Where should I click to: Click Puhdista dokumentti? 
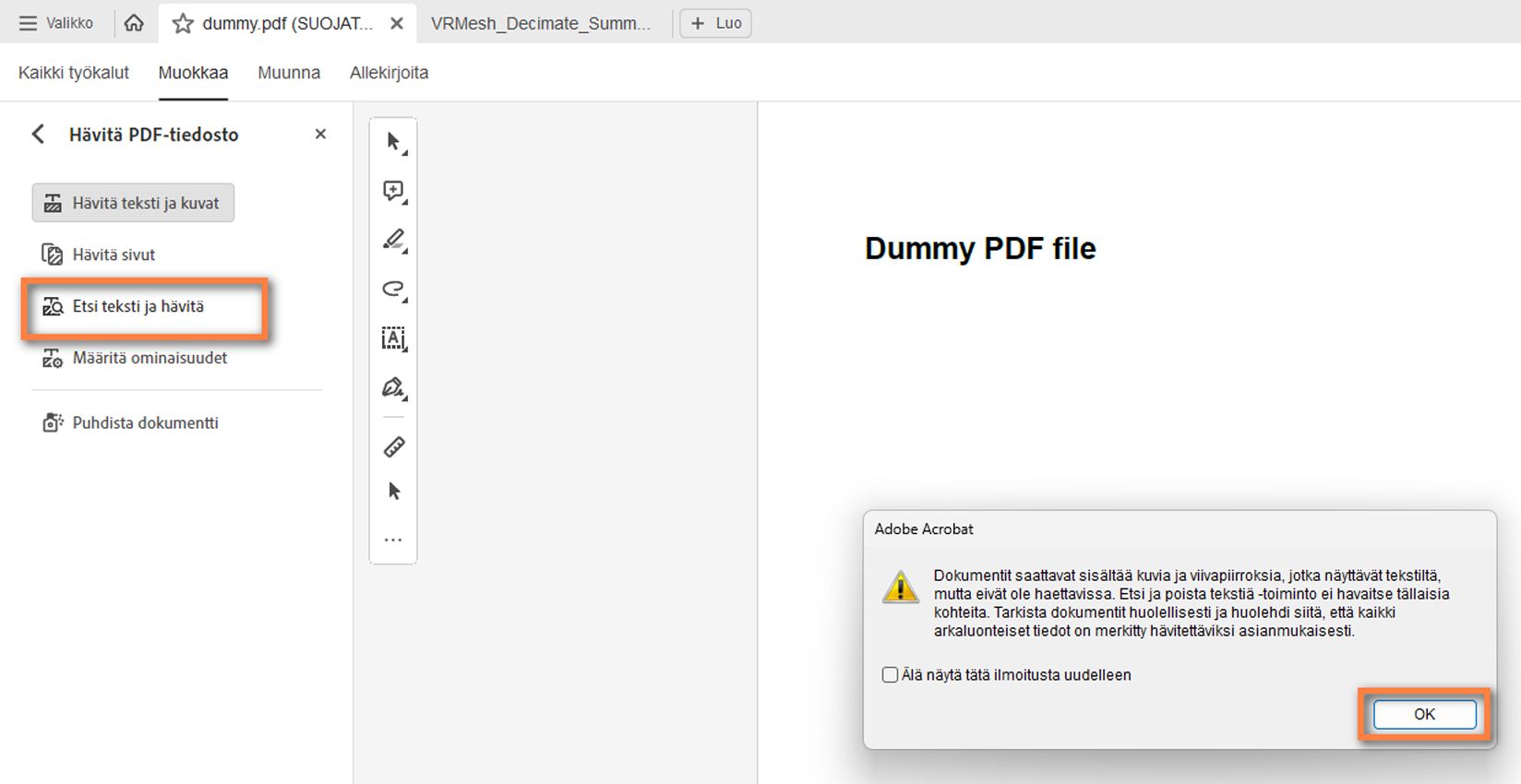coord(130,423)
